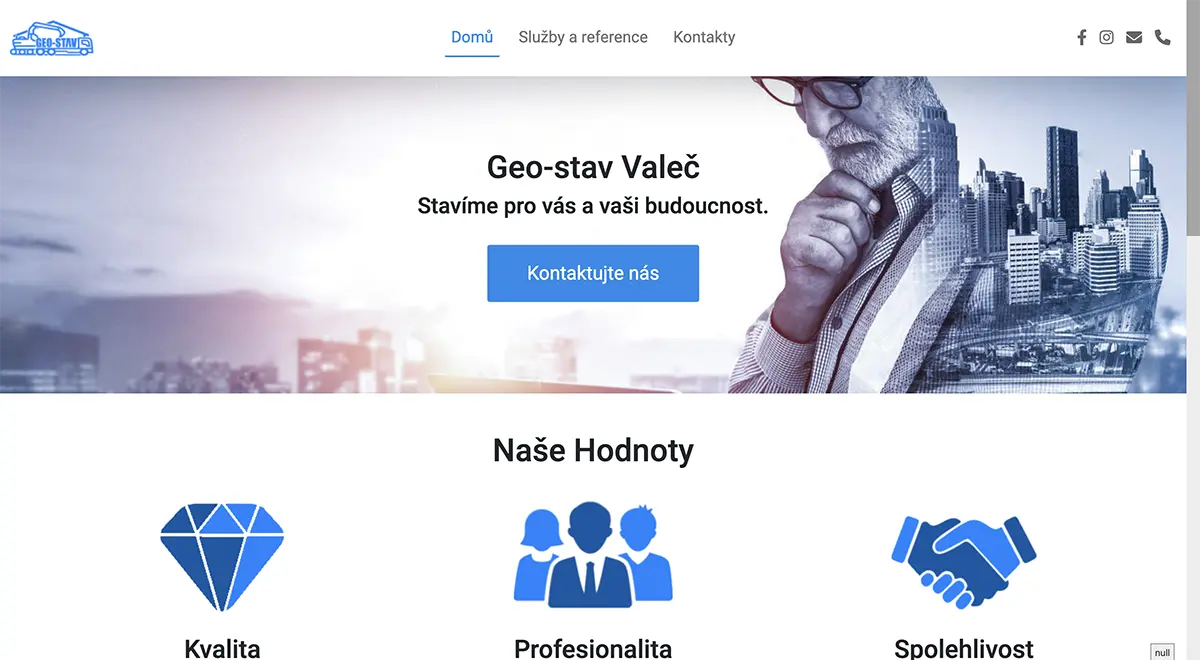1200x660 pixels.
Task: Open the Služby a reference page
Action: (583, 37)
